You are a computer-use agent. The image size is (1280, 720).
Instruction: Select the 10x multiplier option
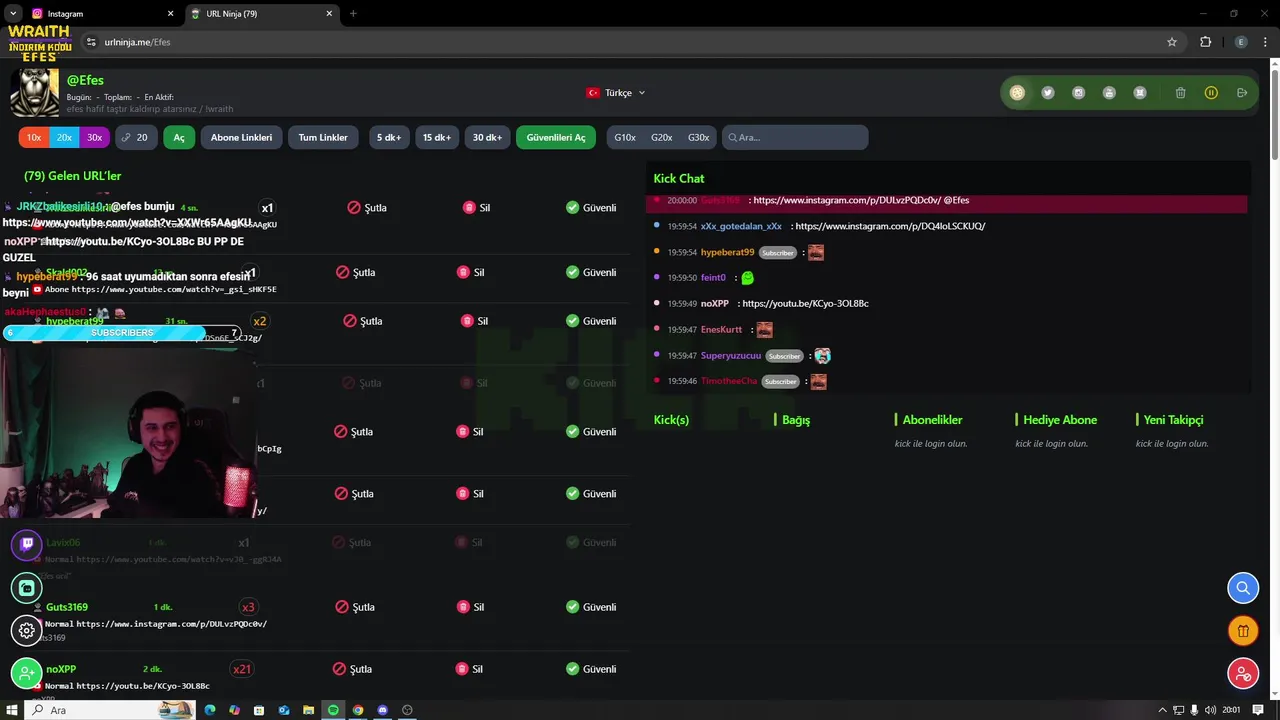34,137
